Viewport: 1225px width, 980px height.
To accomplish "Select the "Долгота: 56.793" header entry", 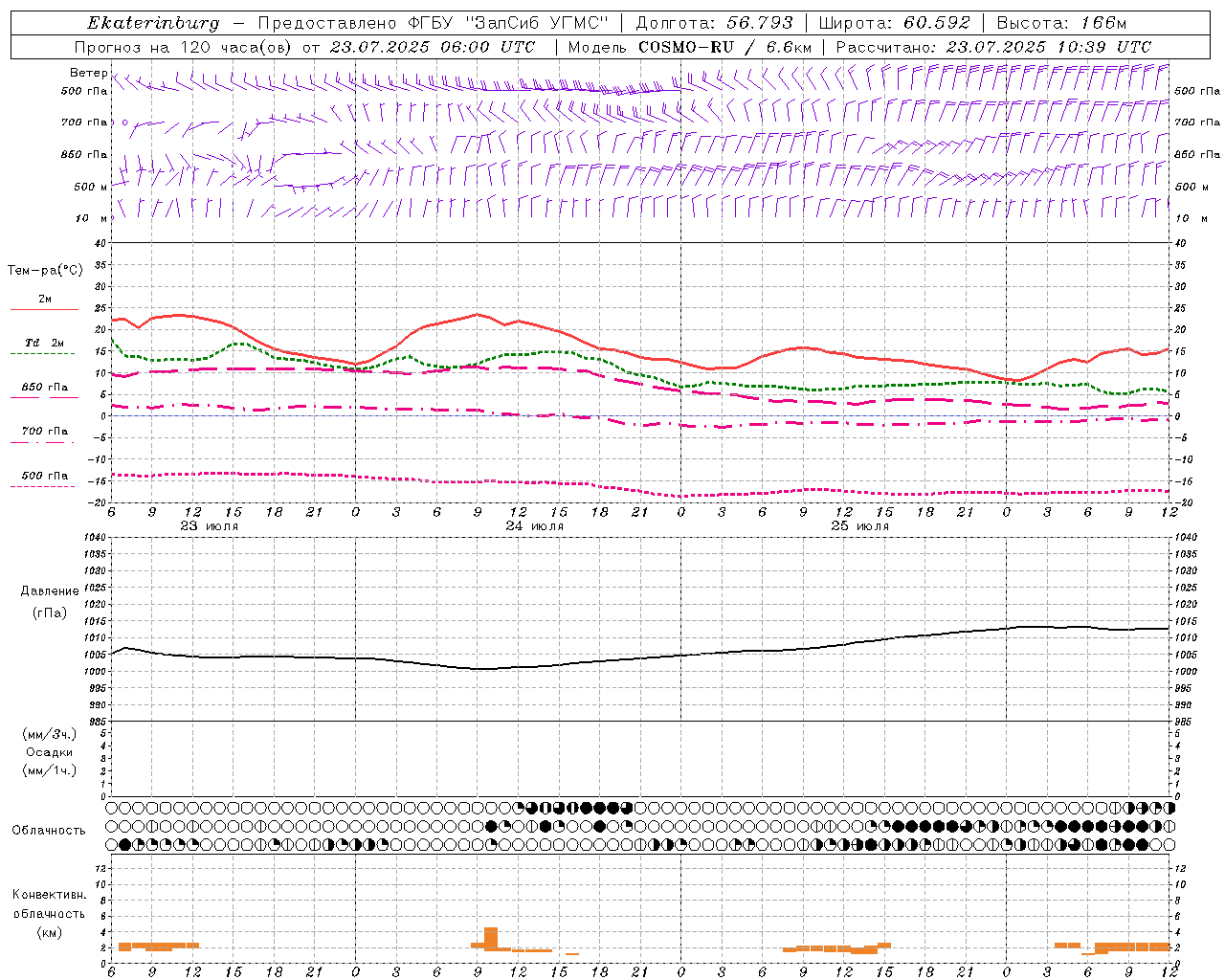I will 714,23.
